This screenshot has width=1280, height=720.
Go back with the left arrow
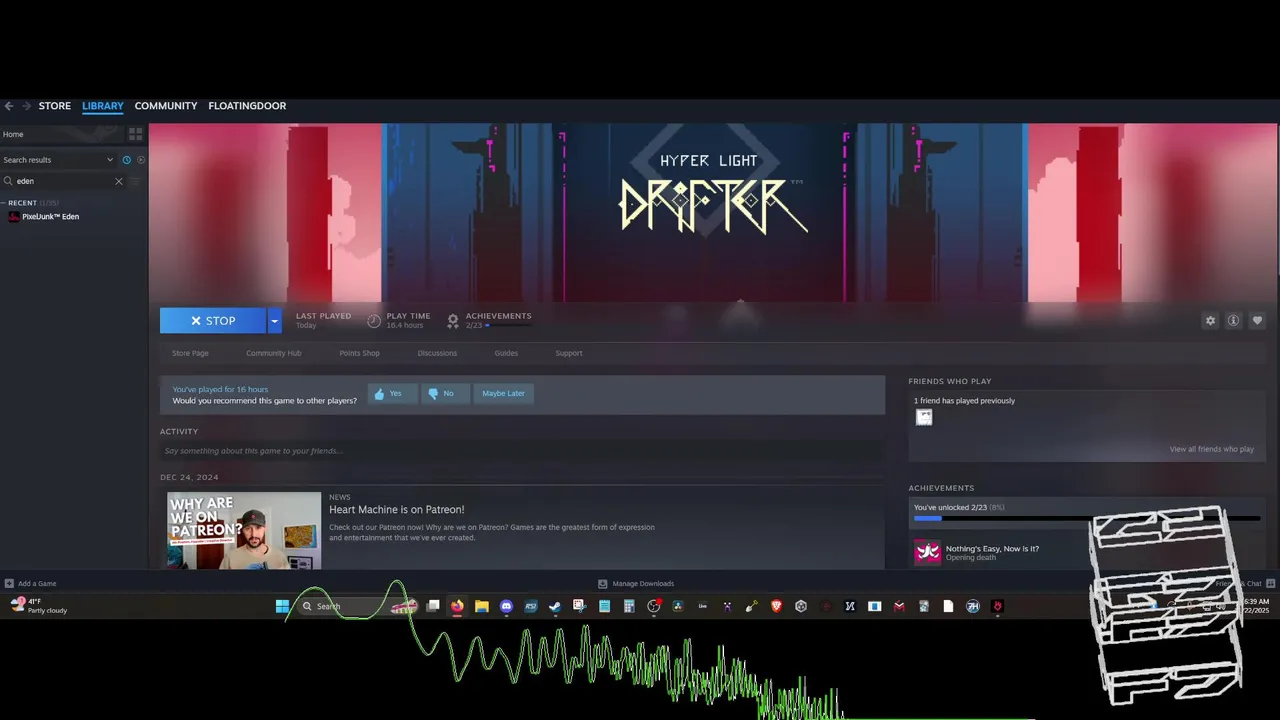pos(8,106)
